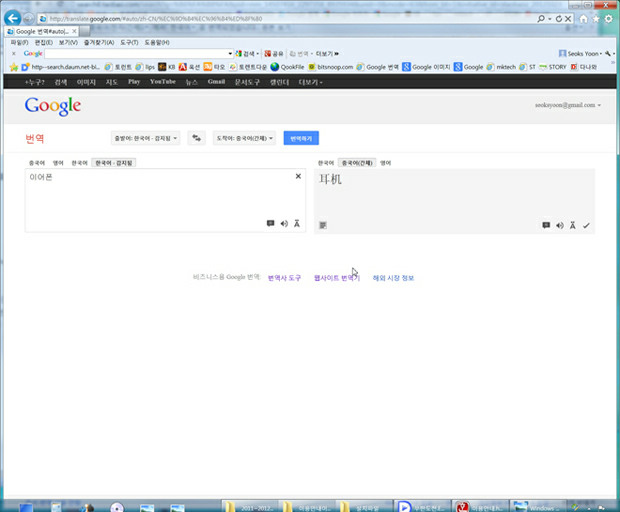Open the 해외 시장 정보 link
Viewport: 620px width, 512px height.
[393, 278]
